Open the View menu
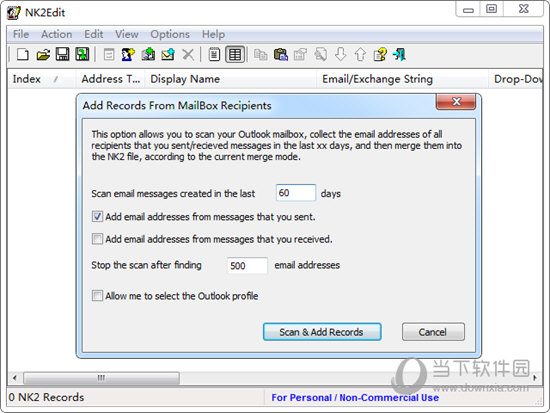This screenshot has height=413, width=550. (127, 34)
